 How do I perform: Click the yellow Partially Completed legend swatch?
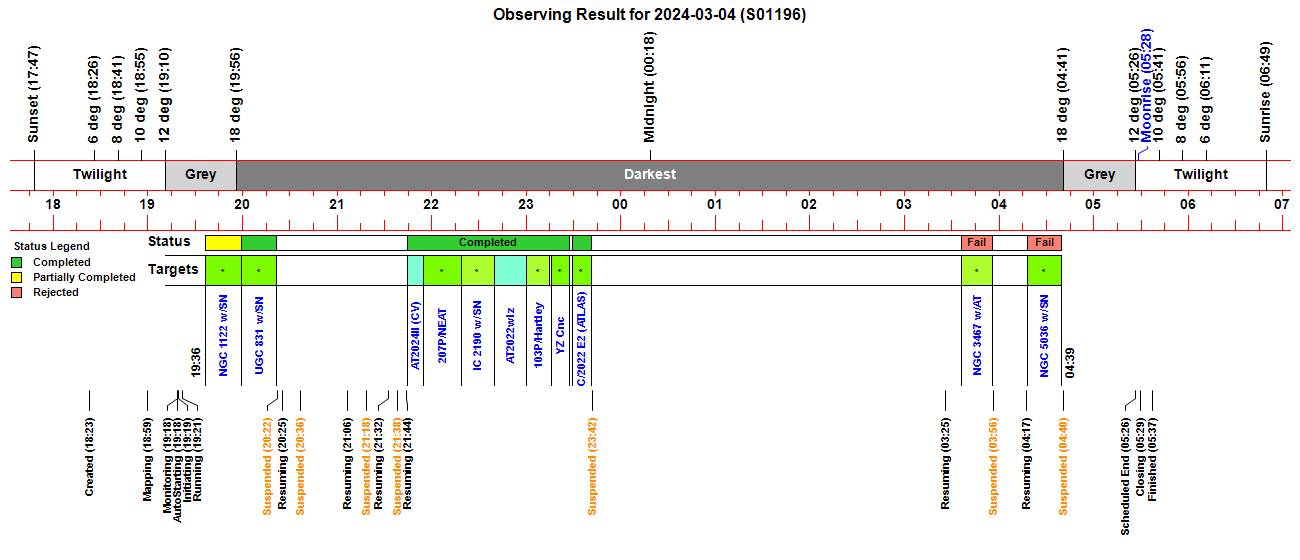click(x=16, y=278)
